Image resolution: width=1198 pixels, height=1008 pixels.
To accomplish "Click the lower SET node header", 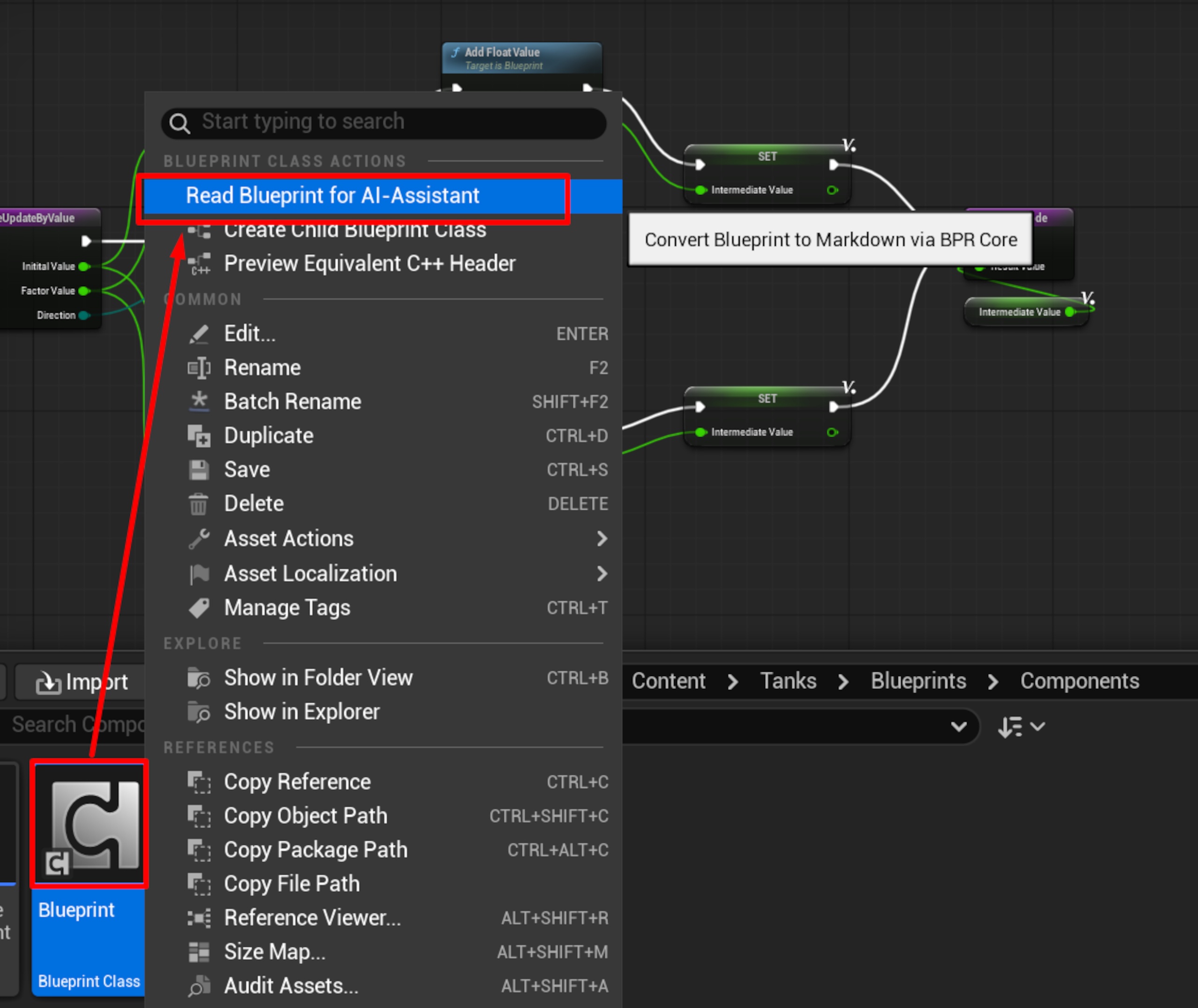I will point(767,398).
